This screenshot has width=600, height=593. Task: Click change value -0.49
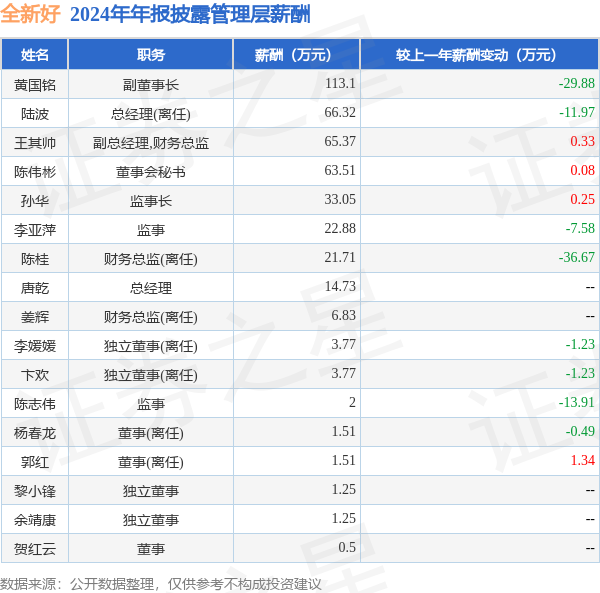coord(580,432)
